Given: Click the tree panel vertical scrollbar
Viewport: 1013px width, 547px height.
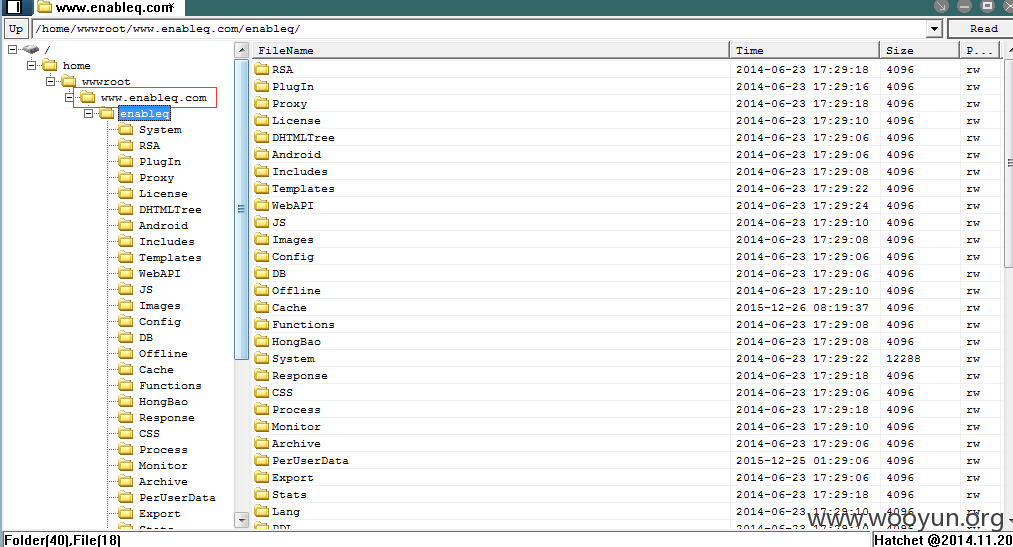Looking at the screenshot, I should point(241,210).
